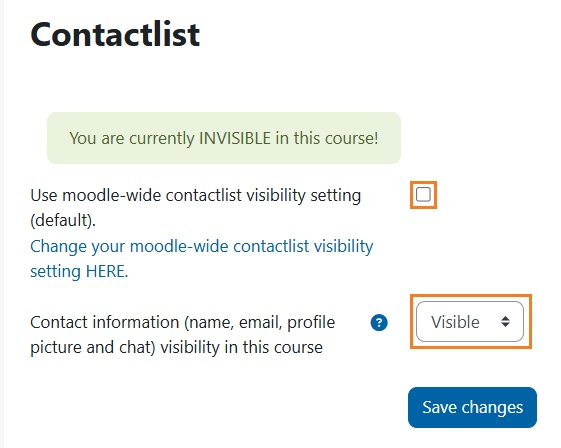
Task: Expand the course visibility combo box
Action: pos(470,321)
